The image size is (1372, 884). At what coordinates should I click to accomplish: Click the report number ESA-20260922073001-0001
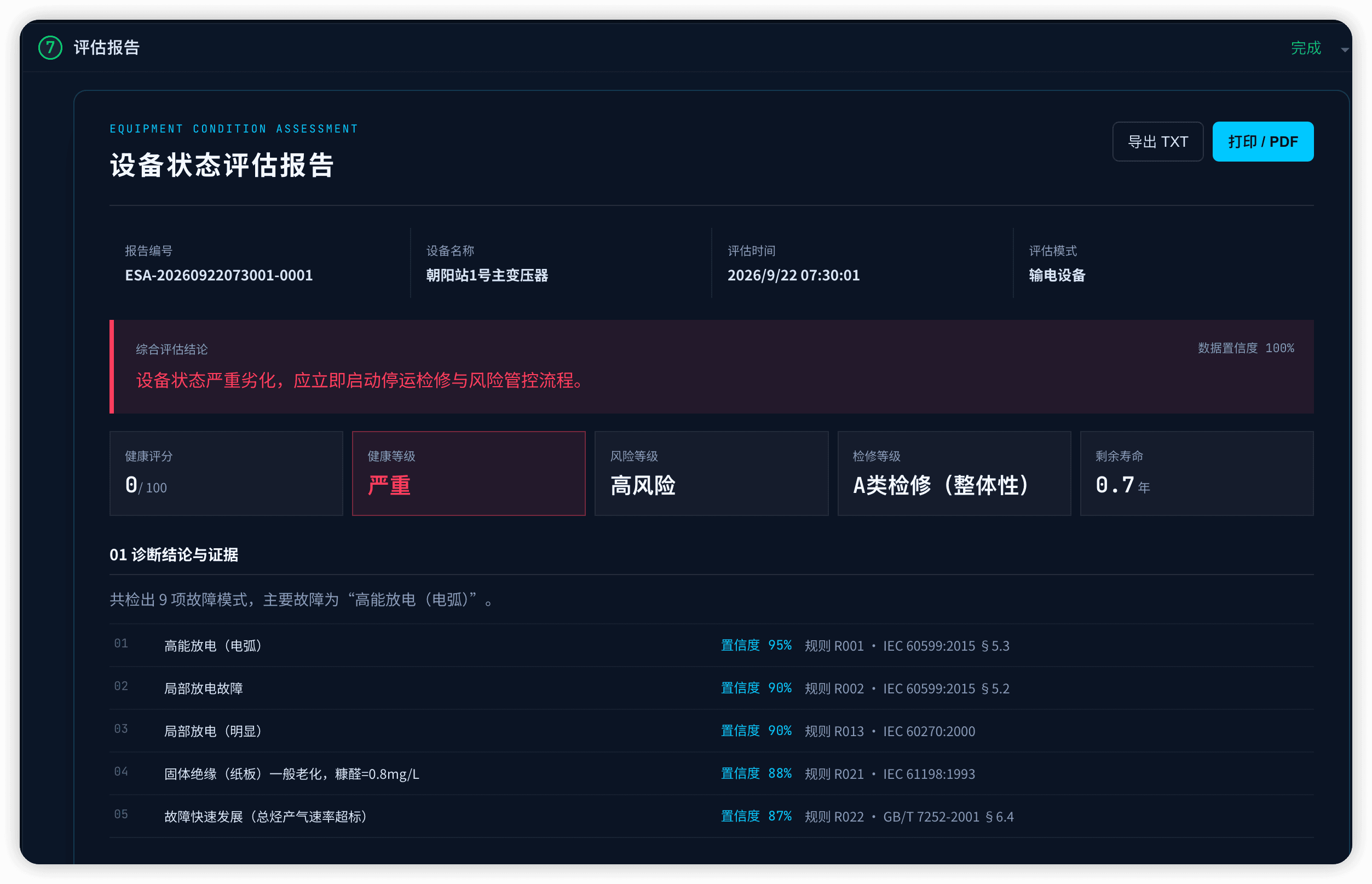(218, 275)
